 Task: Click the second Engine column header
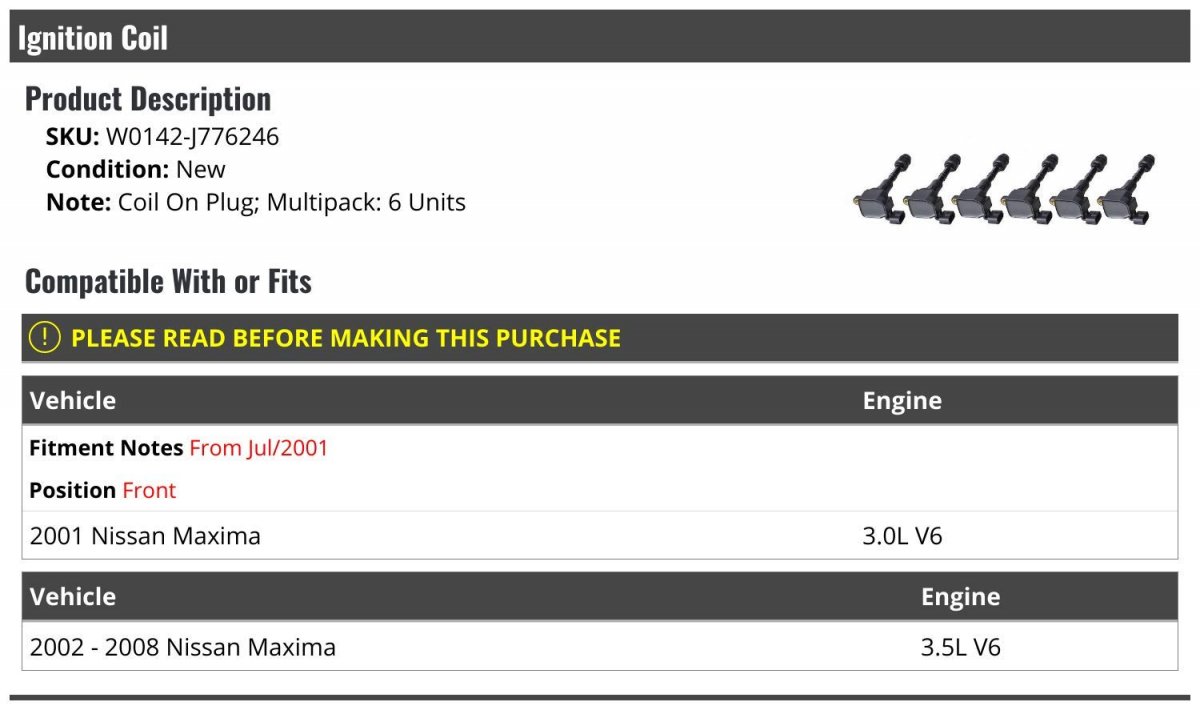click(x=960, y=597)
